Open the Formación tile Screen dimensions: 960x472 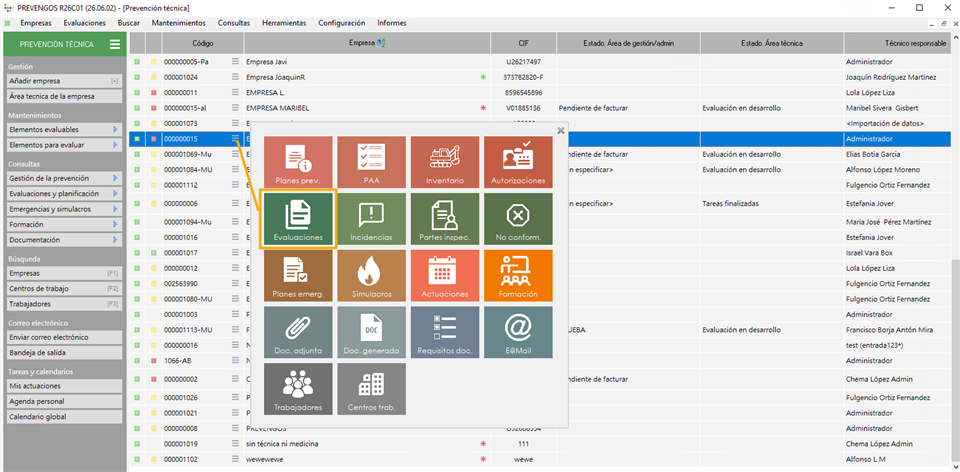pyautogui.click(x=518, y=276)
